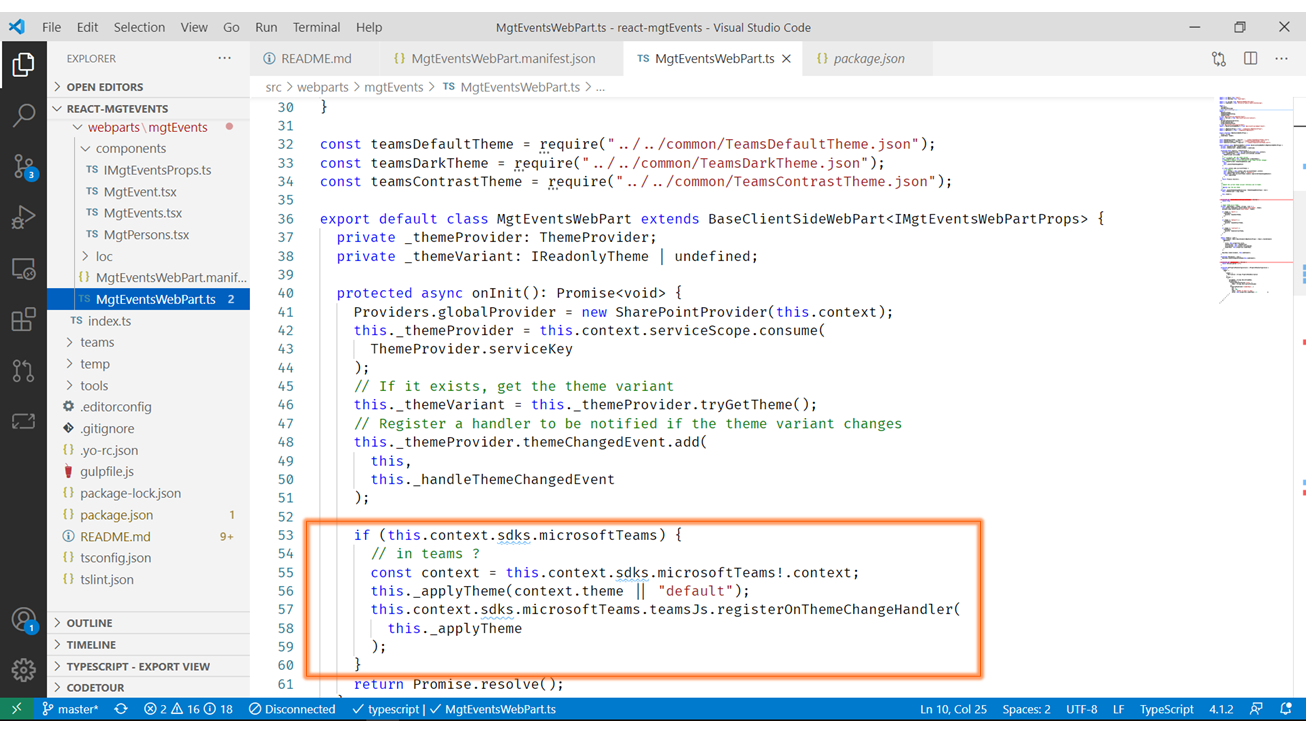1306x734 pixels.
Task: Expand the TIMELINE section
Action: 91,645
